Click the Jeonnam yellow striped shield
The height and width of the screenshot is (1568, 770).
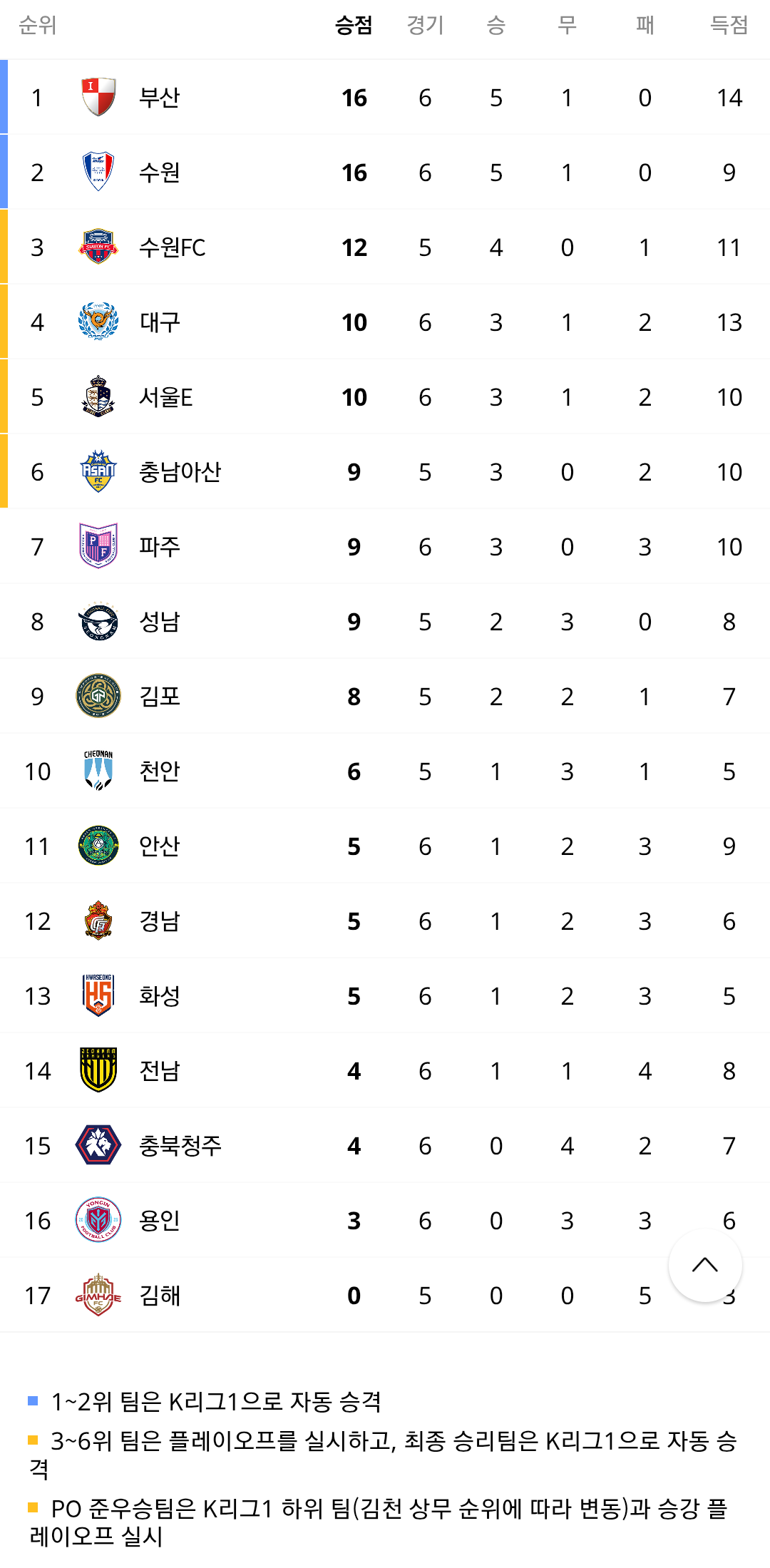pyautogui.click(x=98, y=1070)
